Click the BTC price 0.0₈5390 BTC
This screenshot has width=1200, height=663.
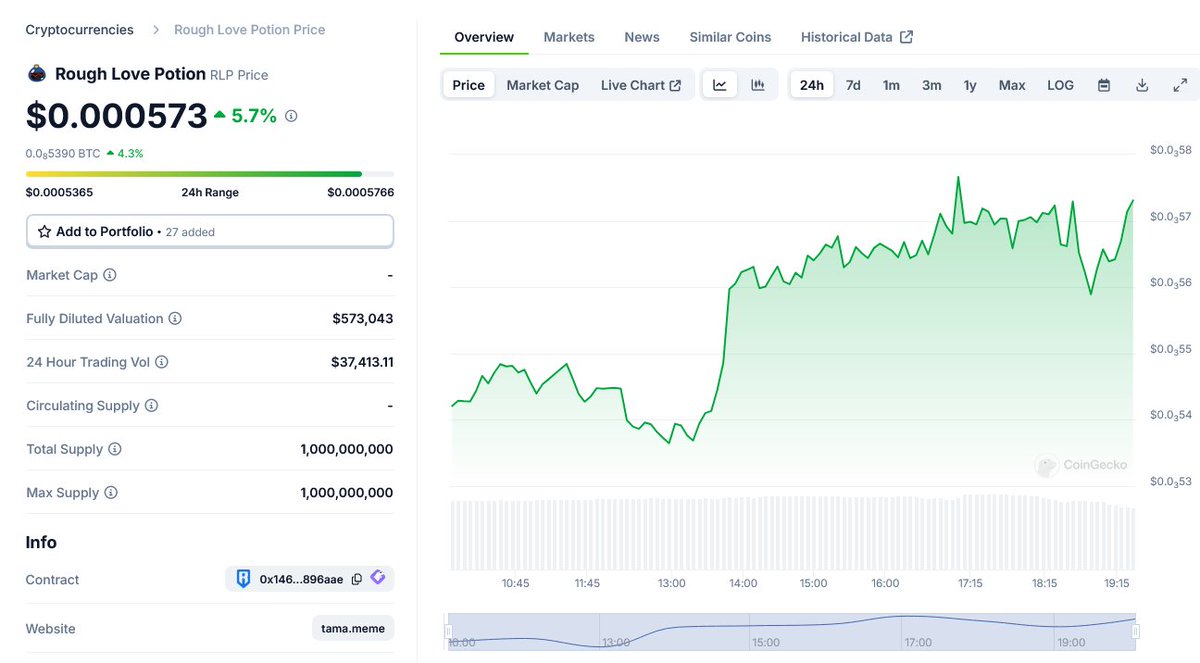(x=63, y=153)
